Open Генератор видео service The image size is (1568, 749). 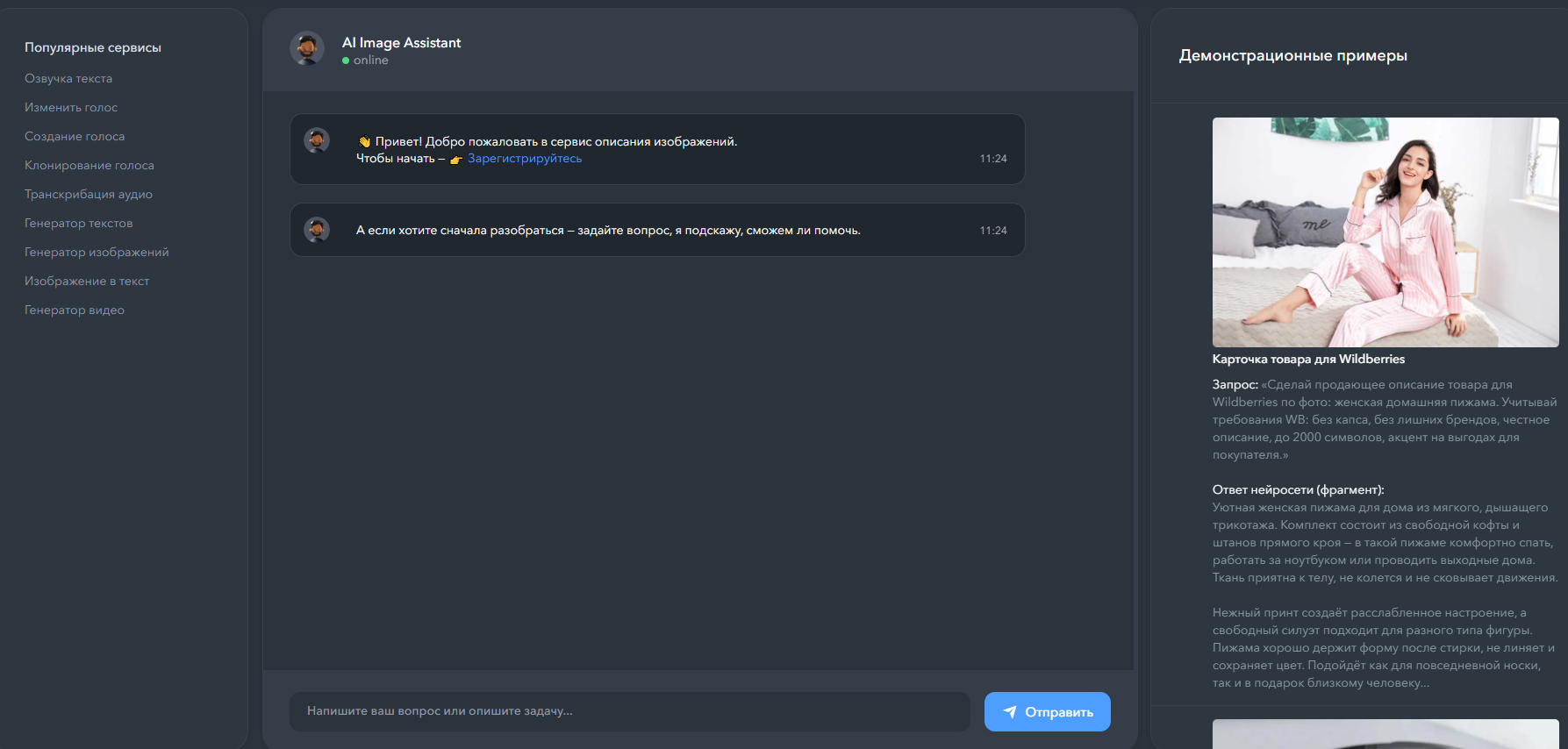[75, 310]
